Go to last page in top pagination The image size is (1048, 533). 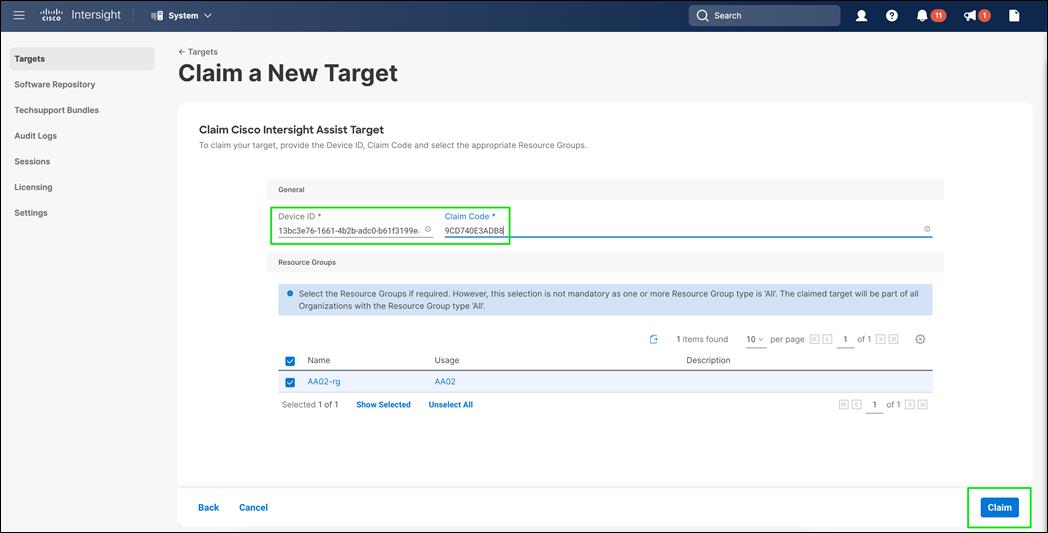click(894, 339)
